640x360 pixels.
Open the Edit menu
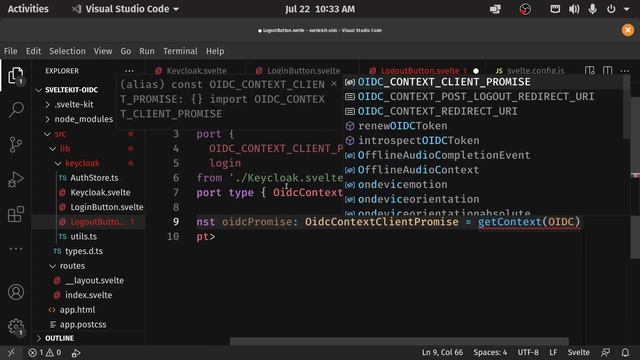[33, 51]
